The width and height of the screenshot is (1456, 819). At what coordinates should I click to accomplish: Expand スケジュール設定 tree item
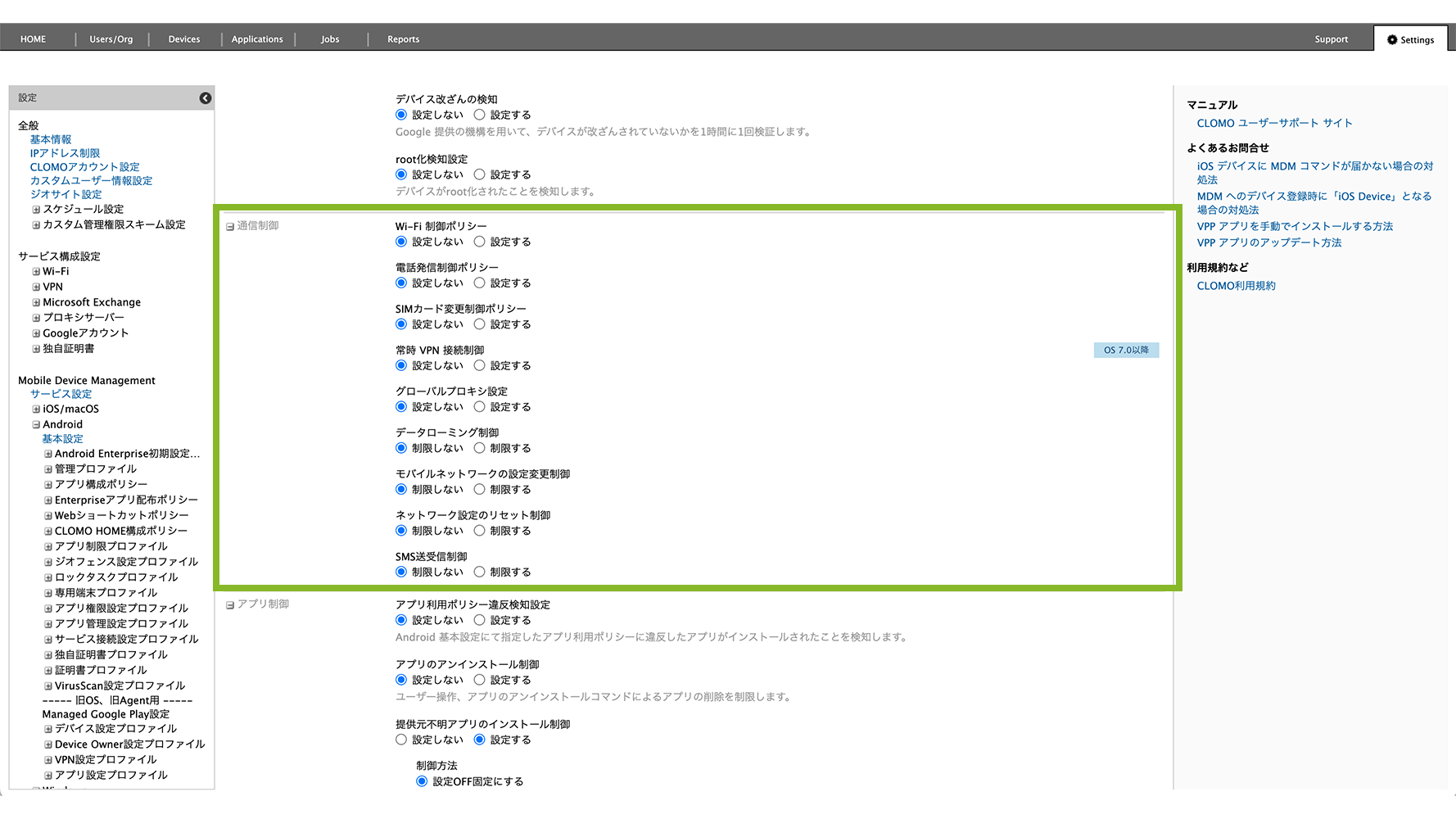(36, 210)
